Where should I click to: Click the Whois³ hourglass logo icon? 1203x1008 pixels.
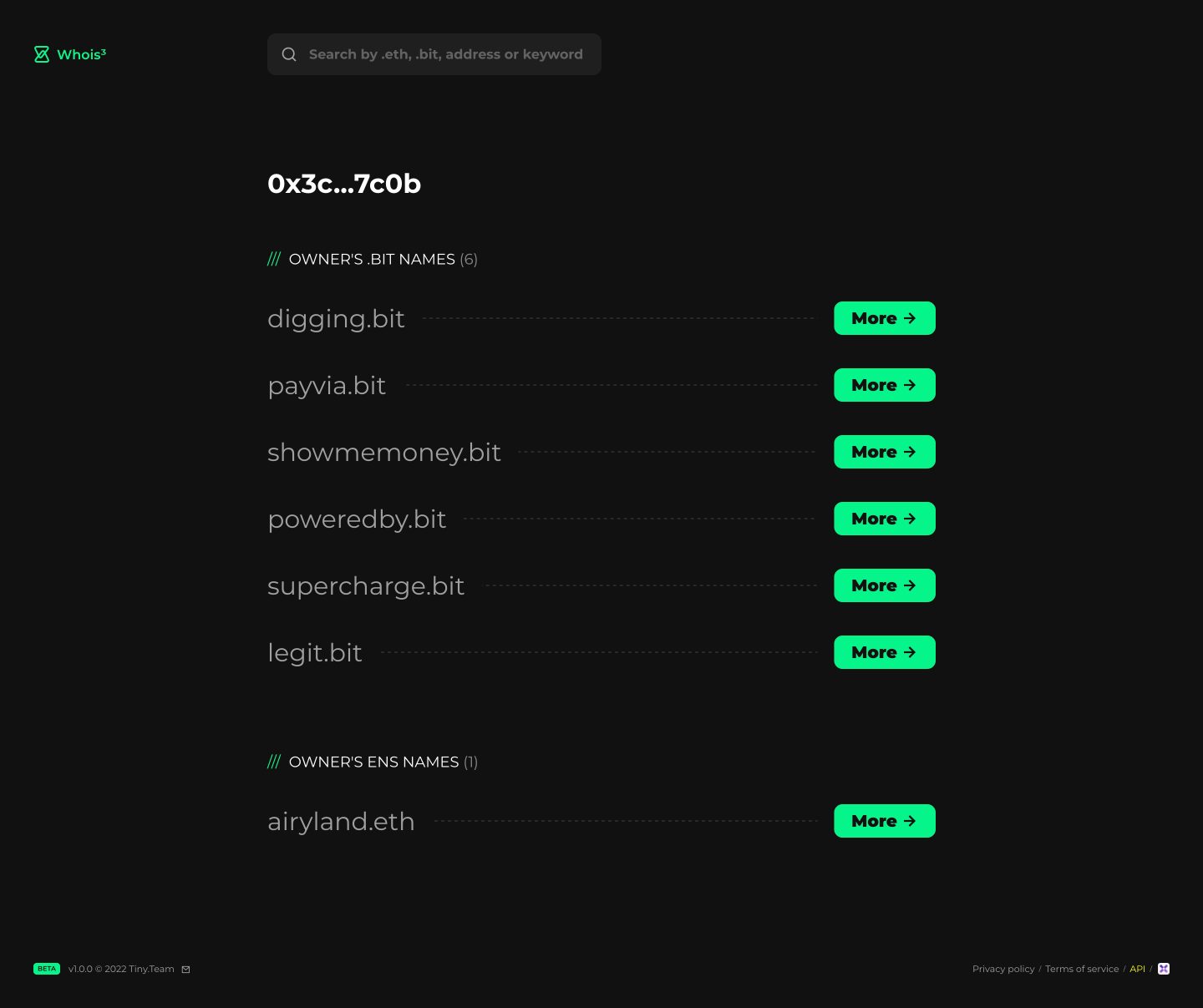41,53
